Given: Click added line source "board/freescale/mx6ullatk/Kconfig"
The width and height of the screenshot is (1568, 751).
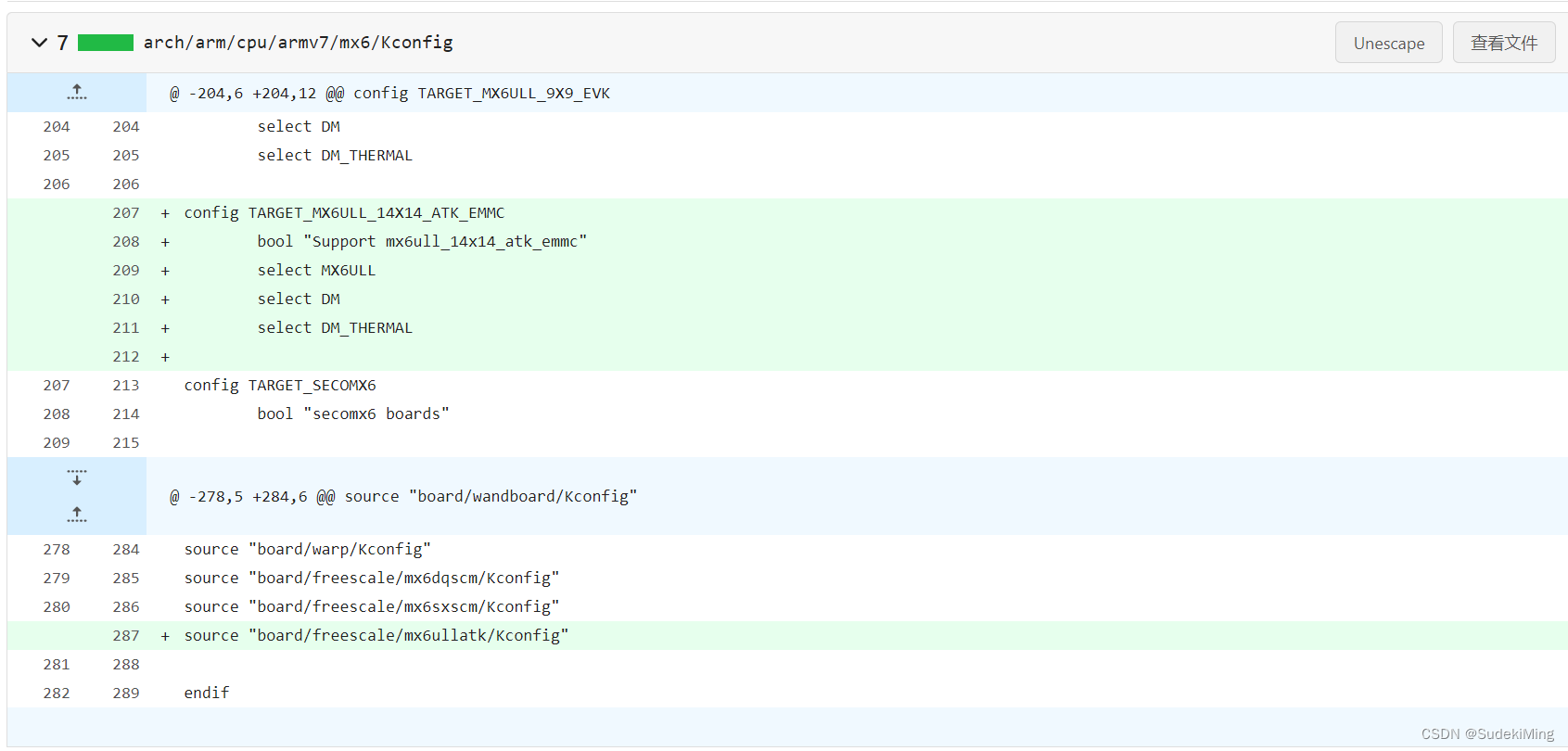Looking at the screenshot, I should 376,635.
